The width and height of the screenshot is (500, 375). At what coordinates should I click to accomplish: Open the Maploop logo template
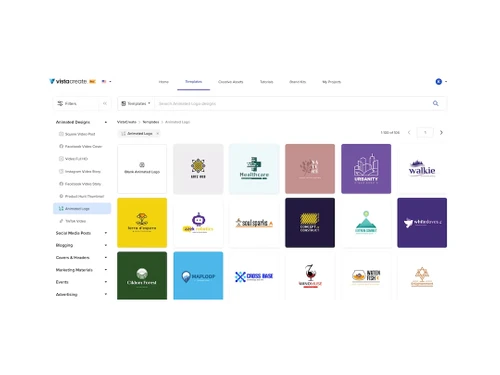[x=198, y=276]
